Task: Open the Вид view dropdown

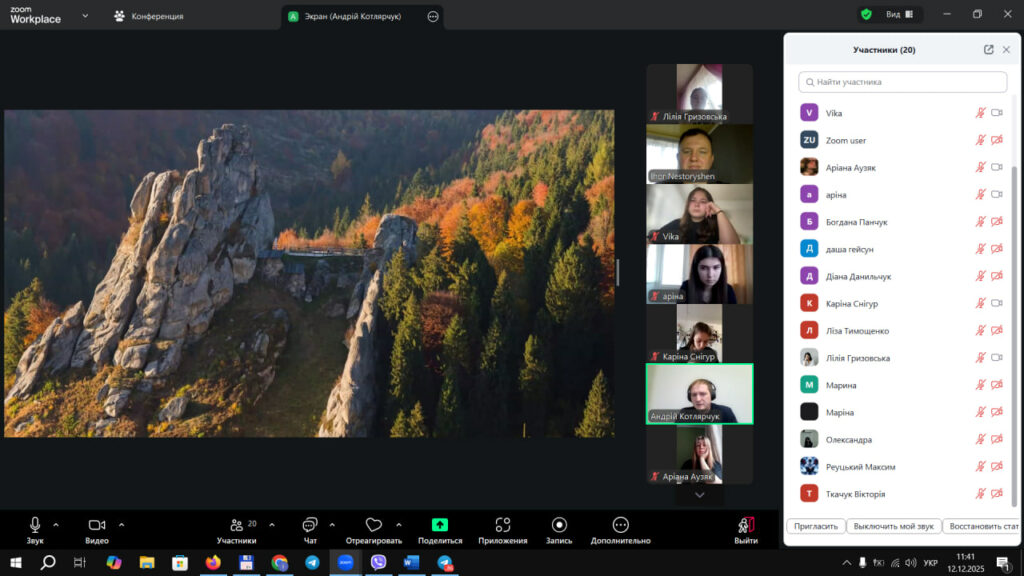Action: (893, 15)
